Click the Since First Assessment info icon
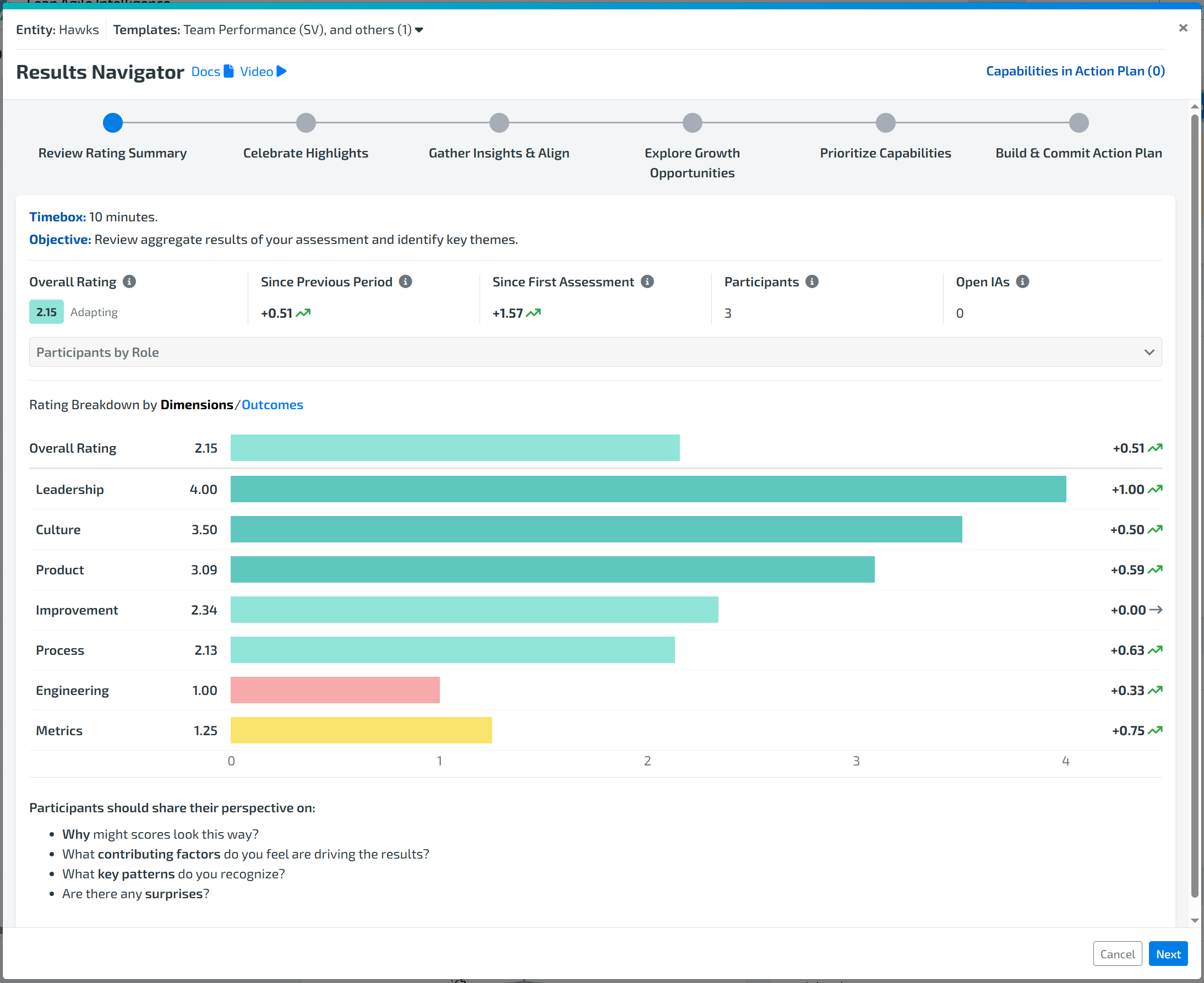1204x983 pixels. point(647,281)
